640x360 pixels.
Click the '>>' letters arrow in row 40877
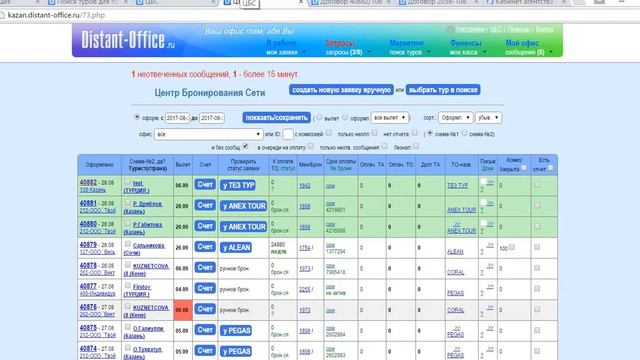pyautogui.click(x=490, y=287)
